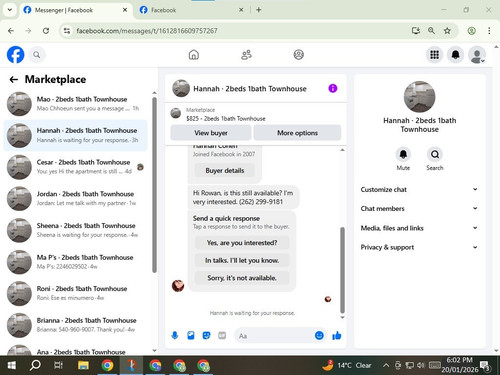Click the address bar URL

(147, 31)
